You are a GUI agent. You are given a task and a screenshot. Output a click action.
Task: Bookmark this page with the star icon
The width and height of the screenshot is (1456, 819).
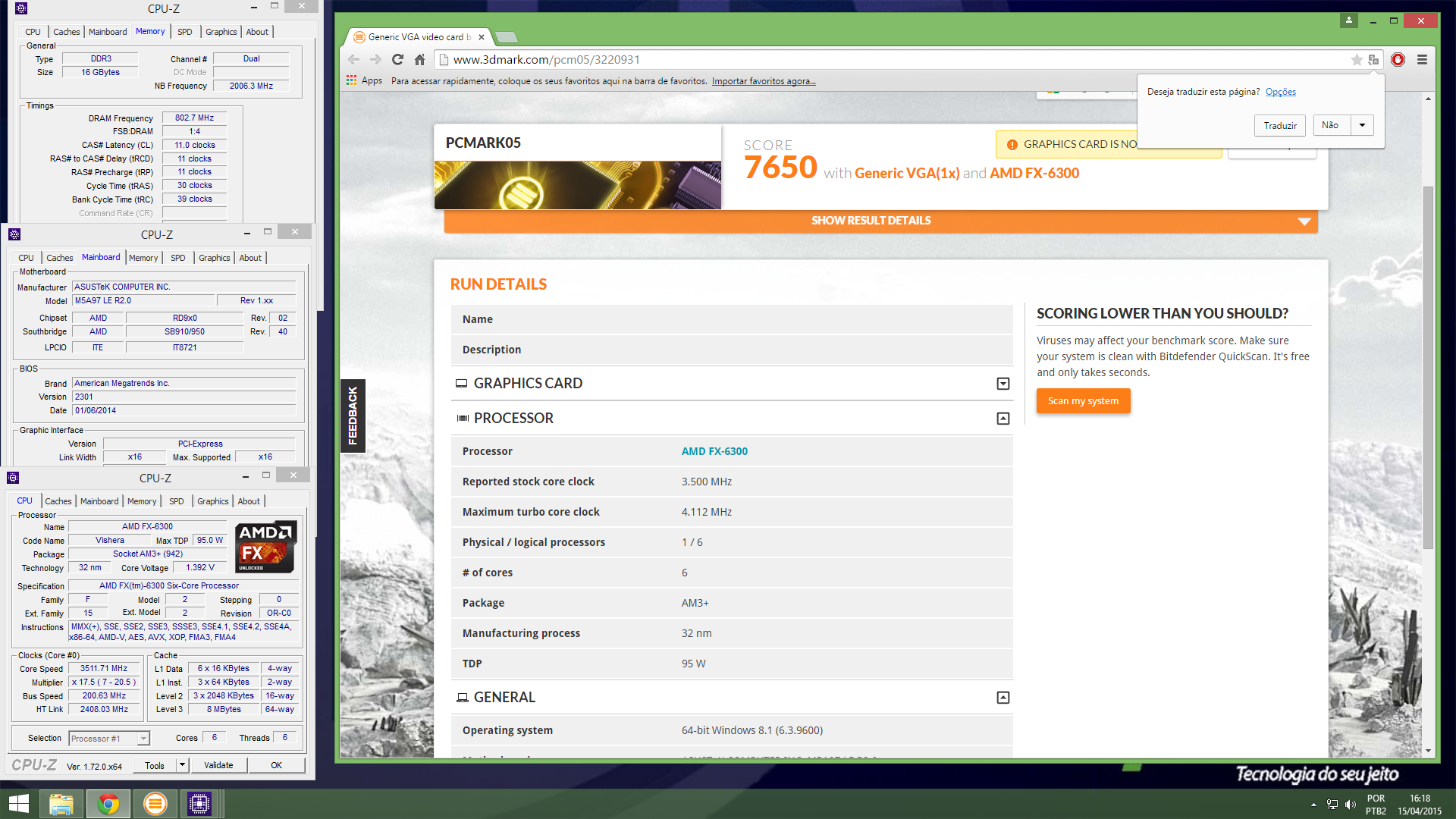[x=1357, y=59]
